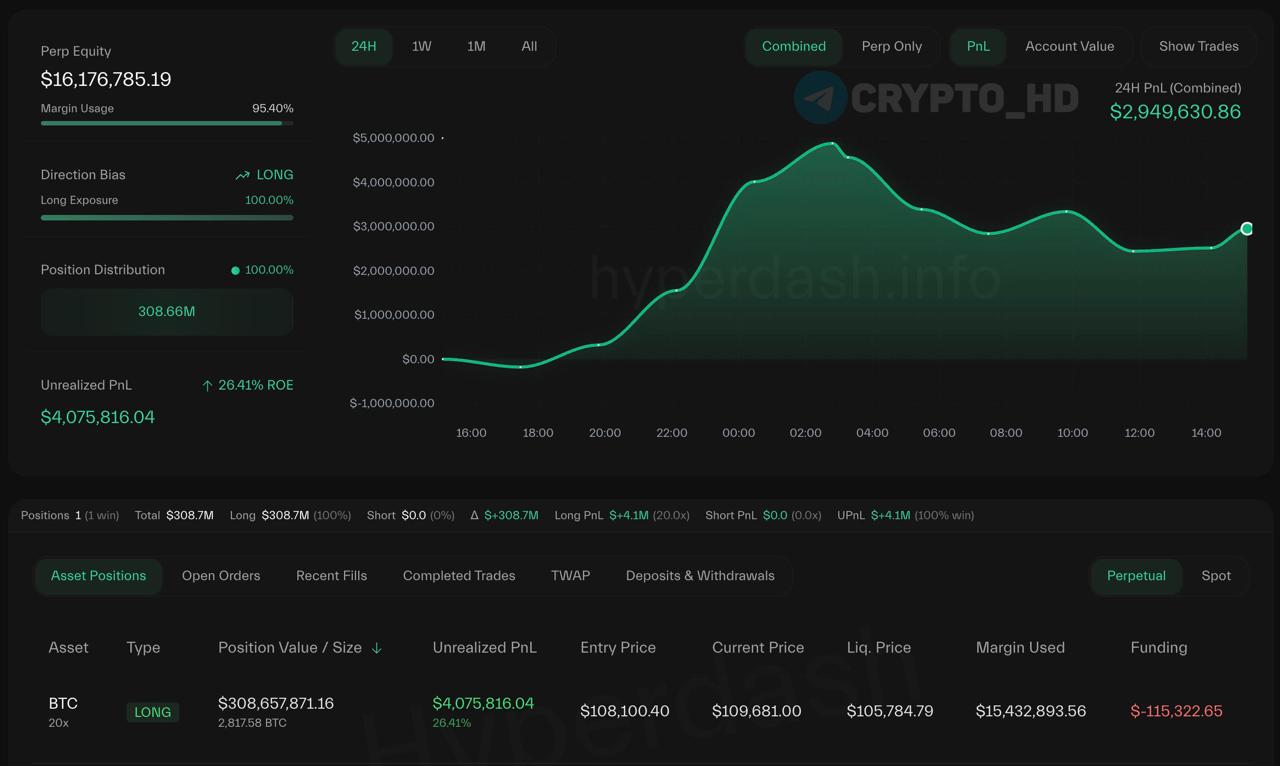Viewport: 1280px width, 766px height.
Task: Open the Recent Fills tab
Action: tap(331, 576)
